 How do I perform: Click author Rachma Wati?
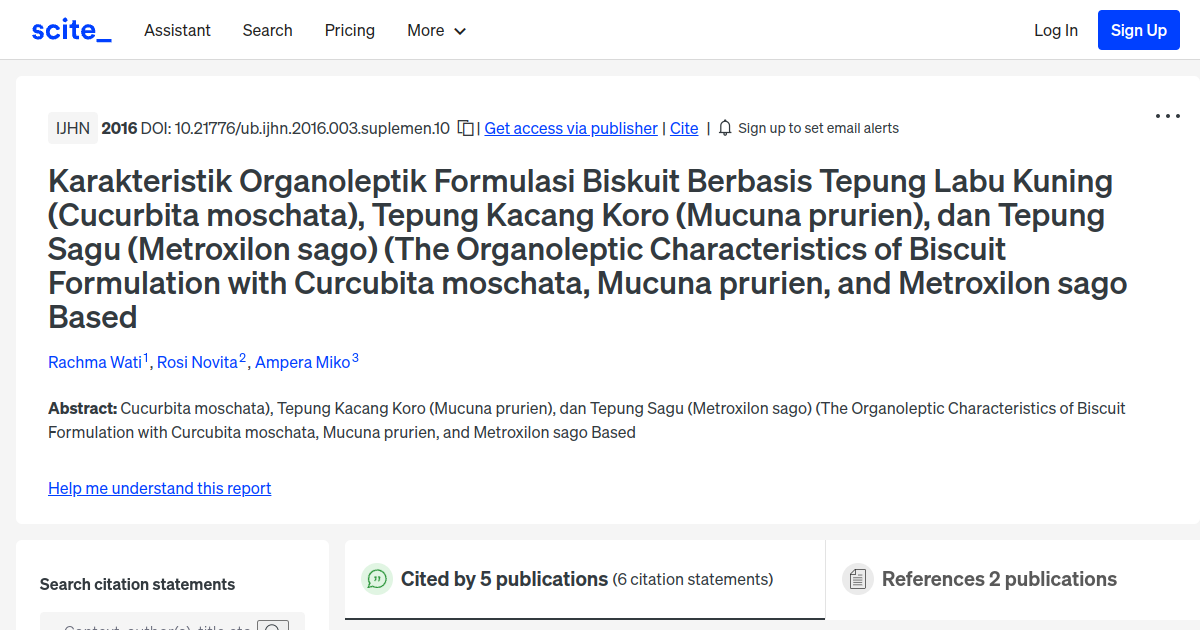[x=93, y=362]
